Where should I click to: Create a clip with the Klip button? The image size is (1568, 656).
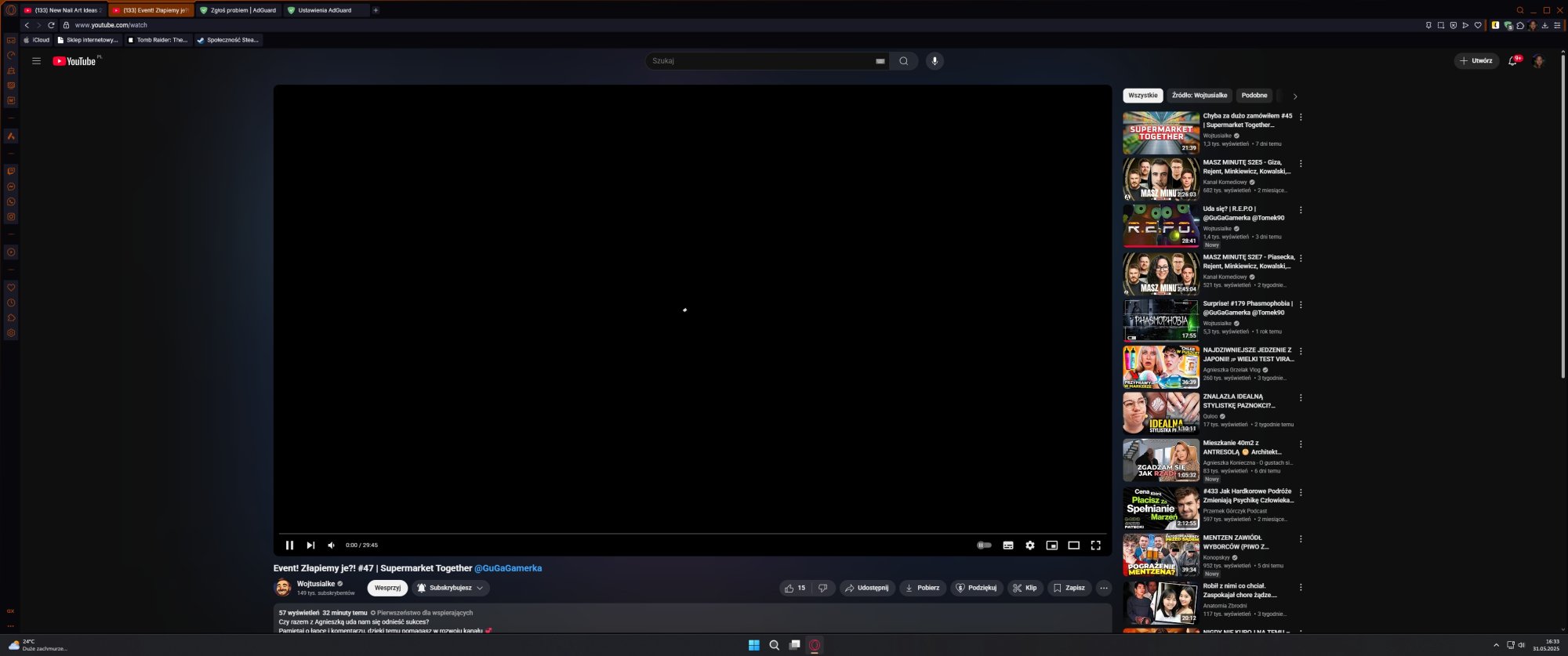click(x=1025, y=588)
